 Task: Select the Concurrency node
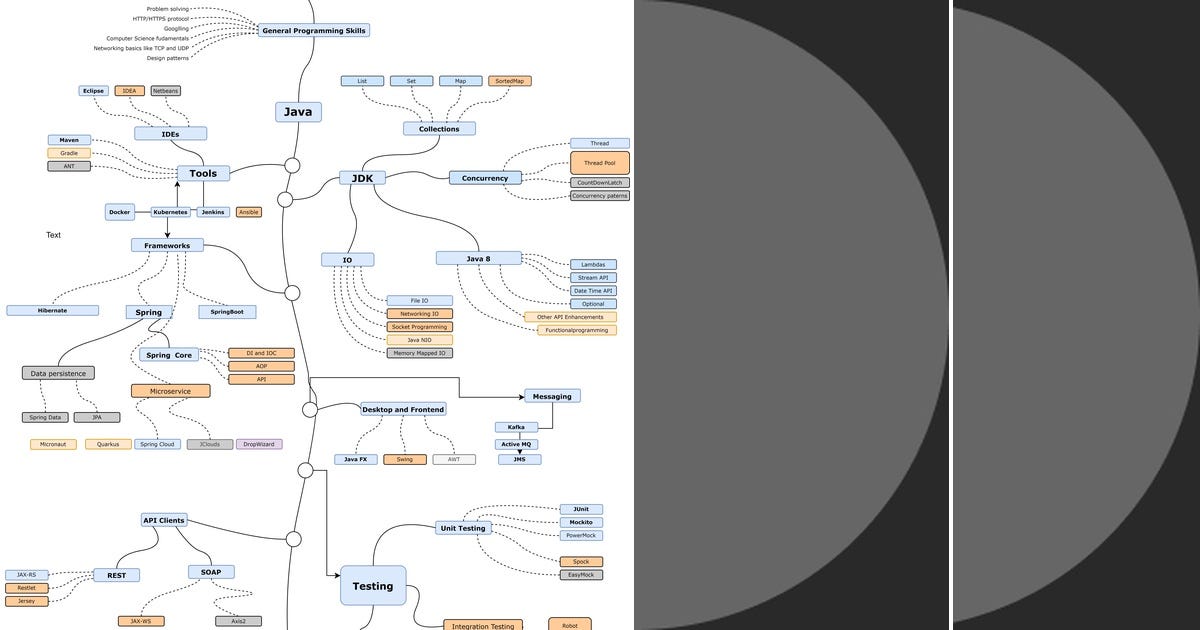point(485,178)
